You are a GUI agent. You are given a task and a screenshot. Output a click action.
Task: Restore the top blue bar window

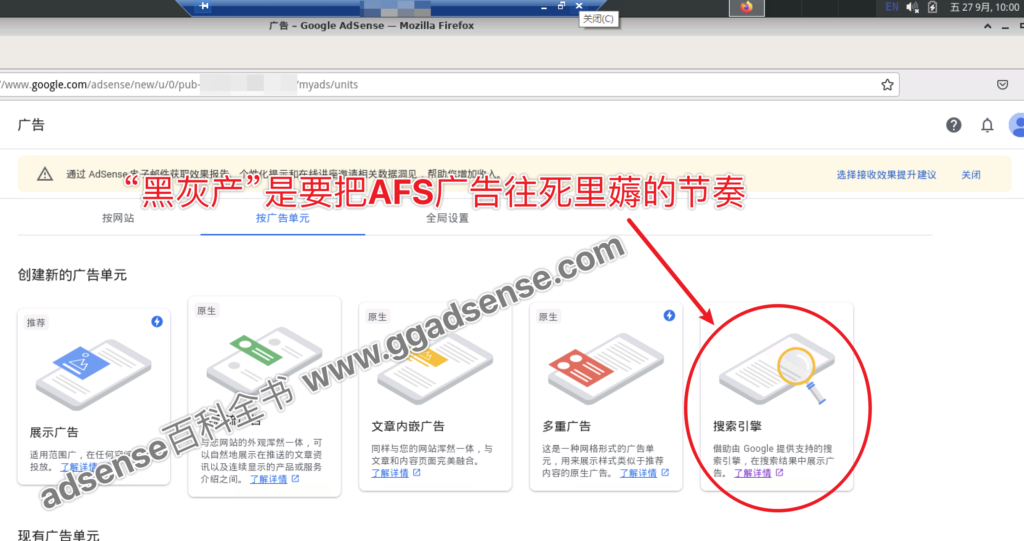coord(561,5)
